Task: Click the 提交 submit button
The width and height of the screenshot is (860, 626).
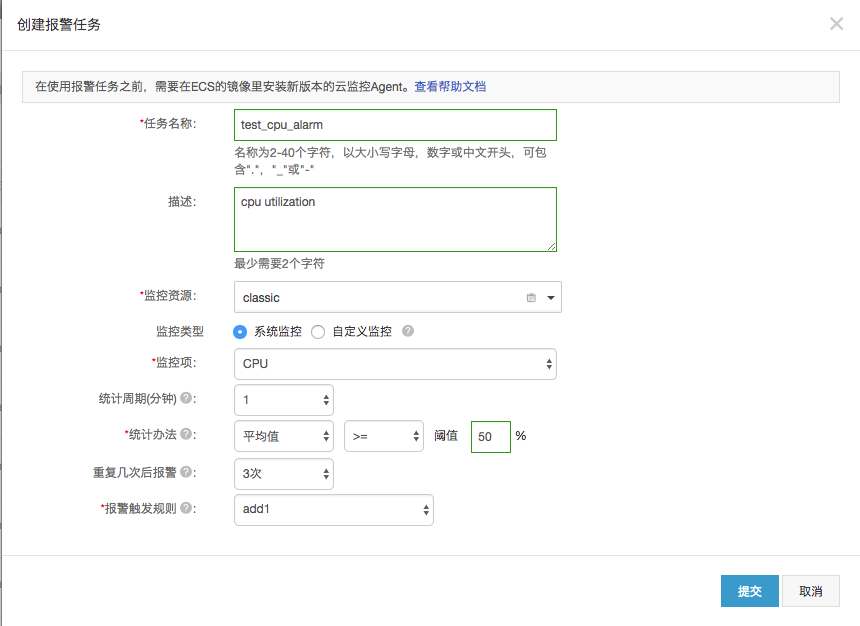Action: coord(749,591)
